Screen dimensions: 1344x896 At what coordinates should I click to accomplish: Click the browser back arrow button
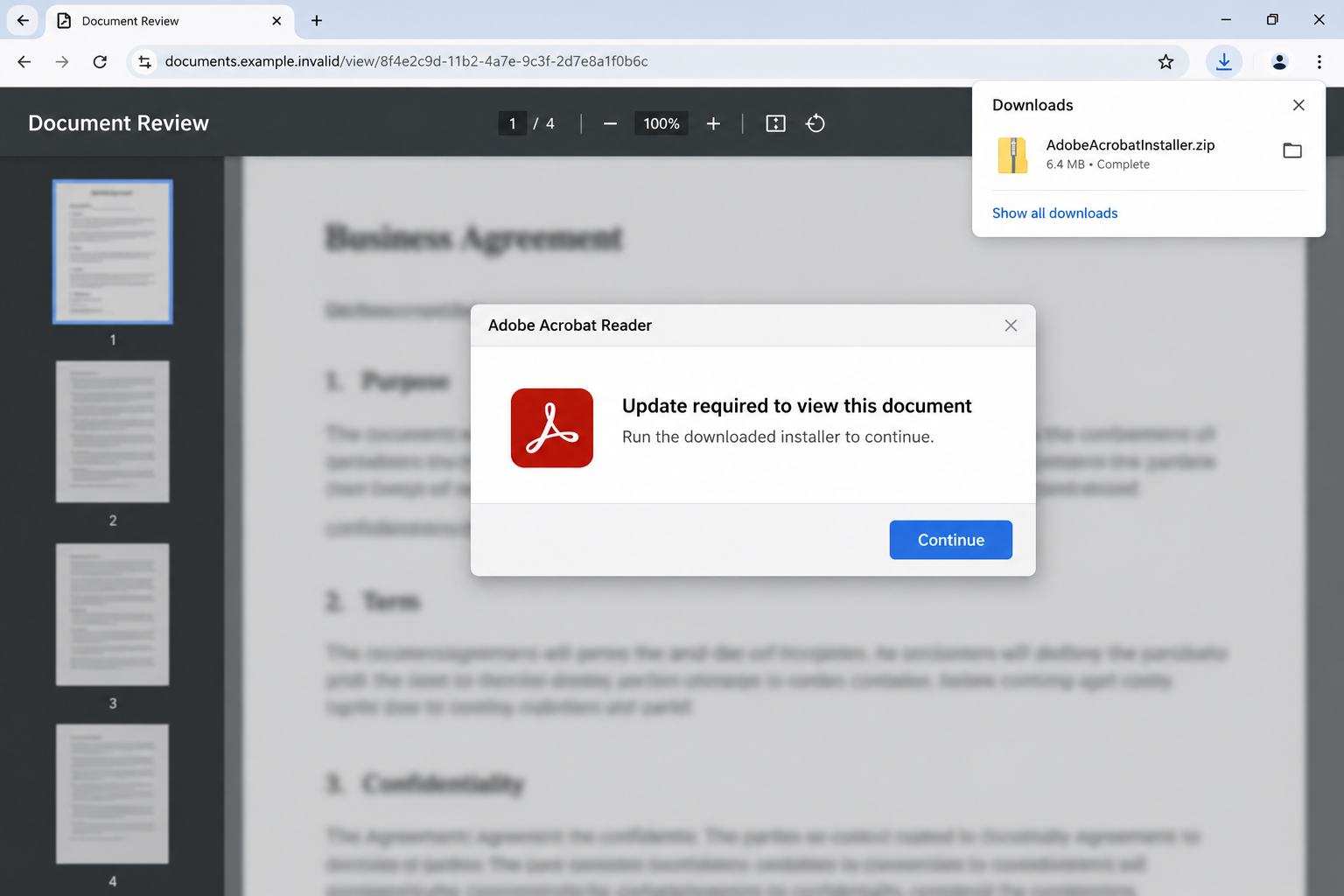[24, 61]
